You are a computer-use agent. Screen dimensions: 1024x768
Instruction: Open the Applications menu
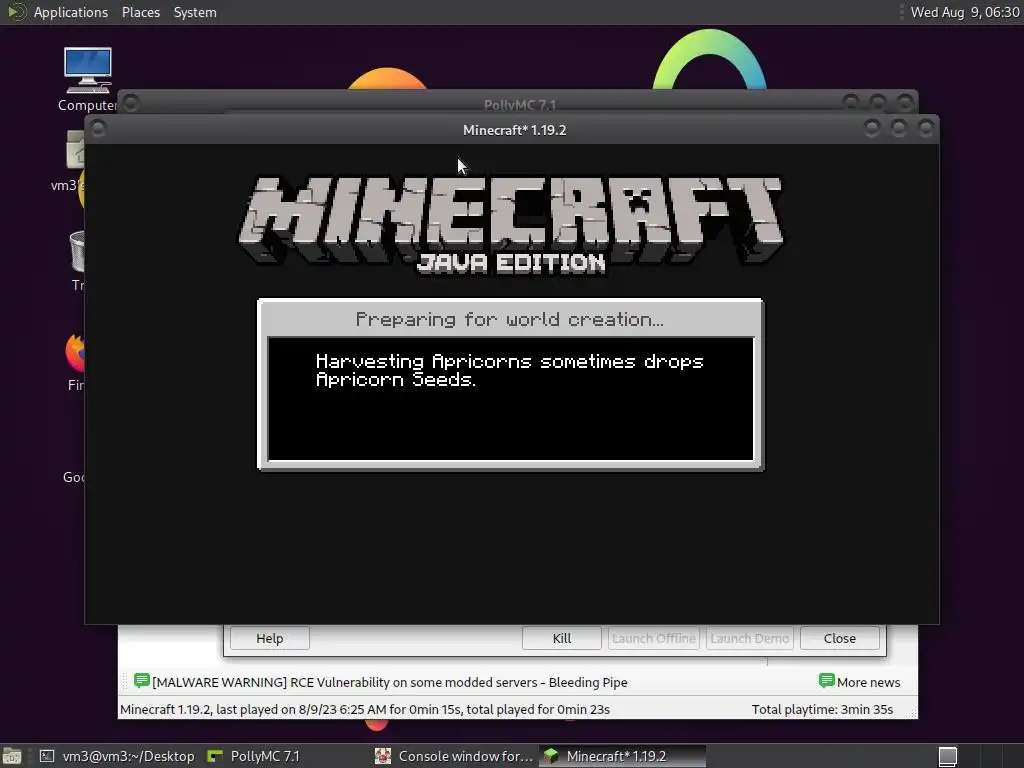pyautogui.click(x=71, y=12)
